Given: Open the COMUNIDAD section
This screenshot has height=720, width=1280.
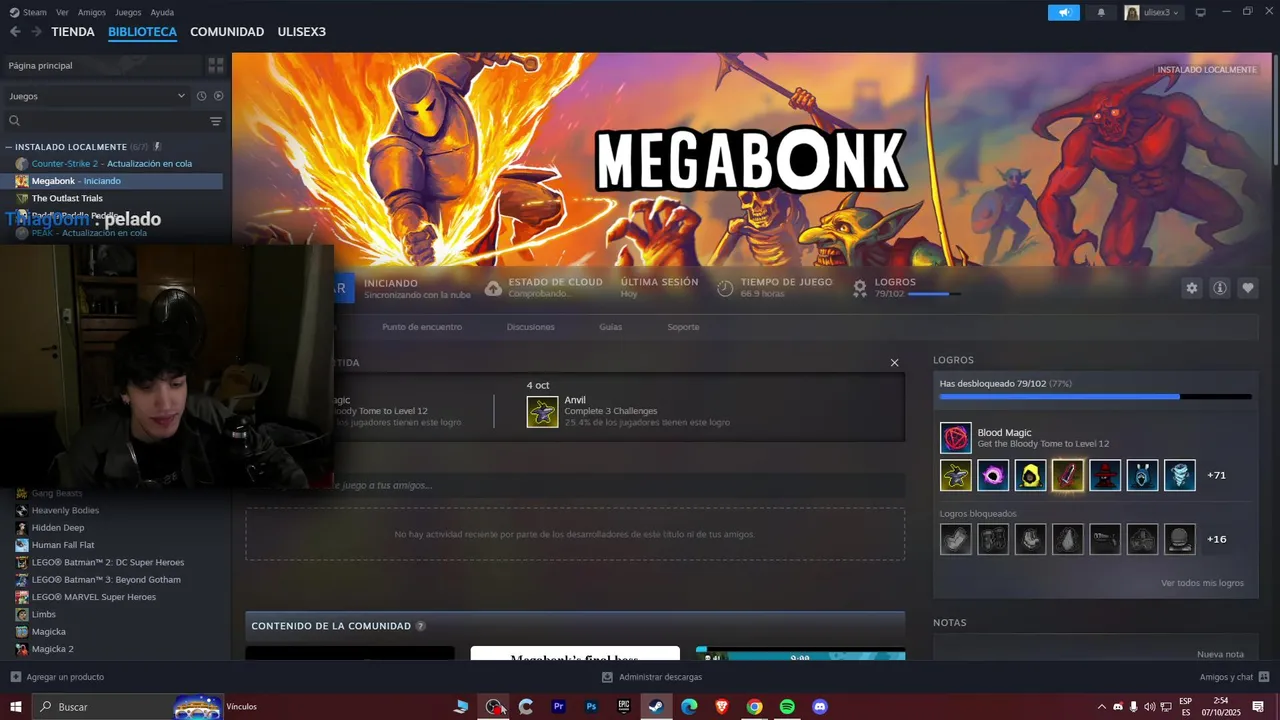Looking at the screenshot, I should tap(227, 32).
